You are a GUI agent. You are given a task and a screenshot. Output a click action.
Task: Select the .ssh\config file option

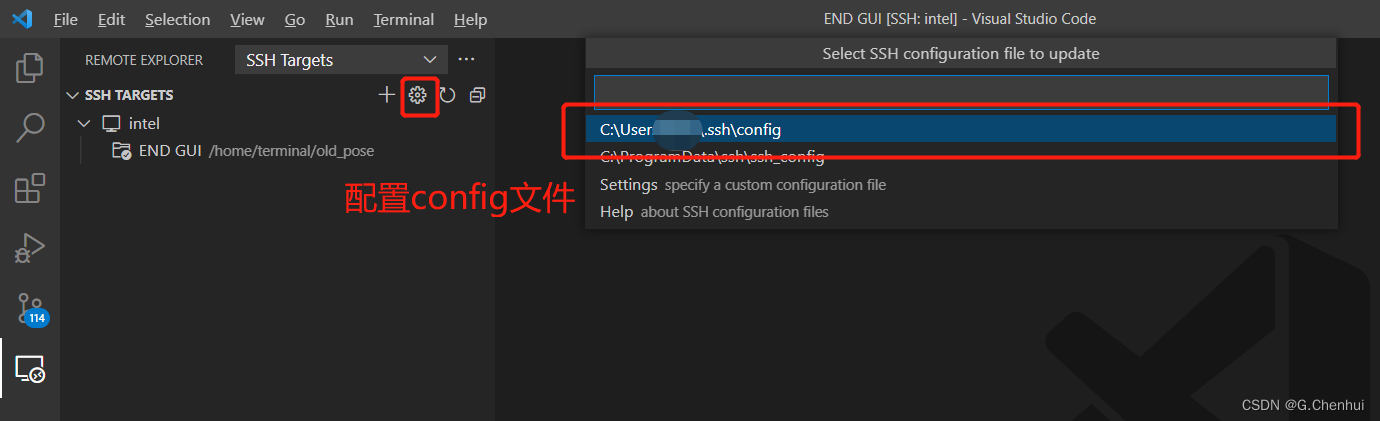(961, 129)
